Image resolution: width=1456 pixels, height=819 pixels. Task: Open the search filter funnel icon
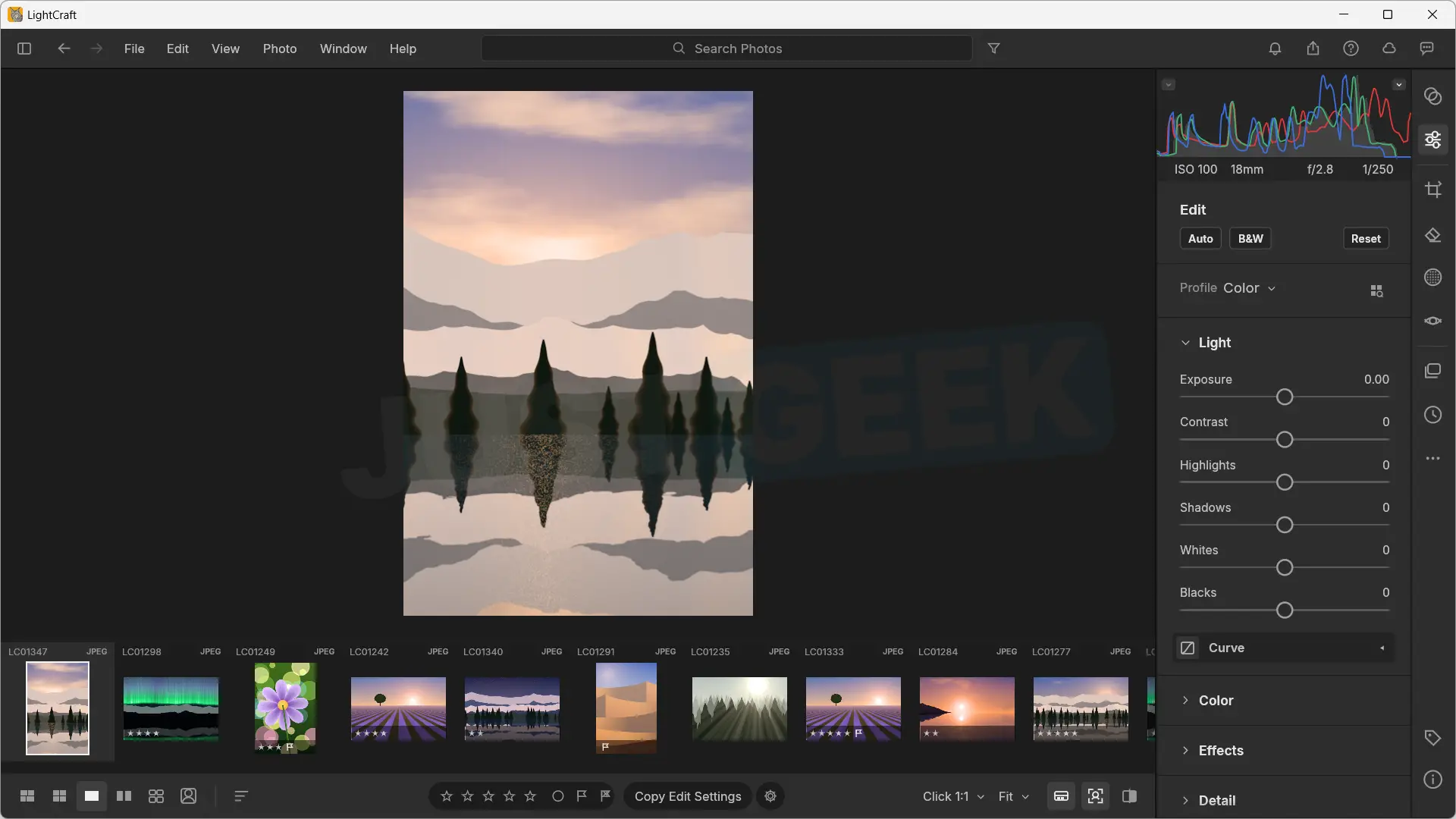(x=993, y=49)
